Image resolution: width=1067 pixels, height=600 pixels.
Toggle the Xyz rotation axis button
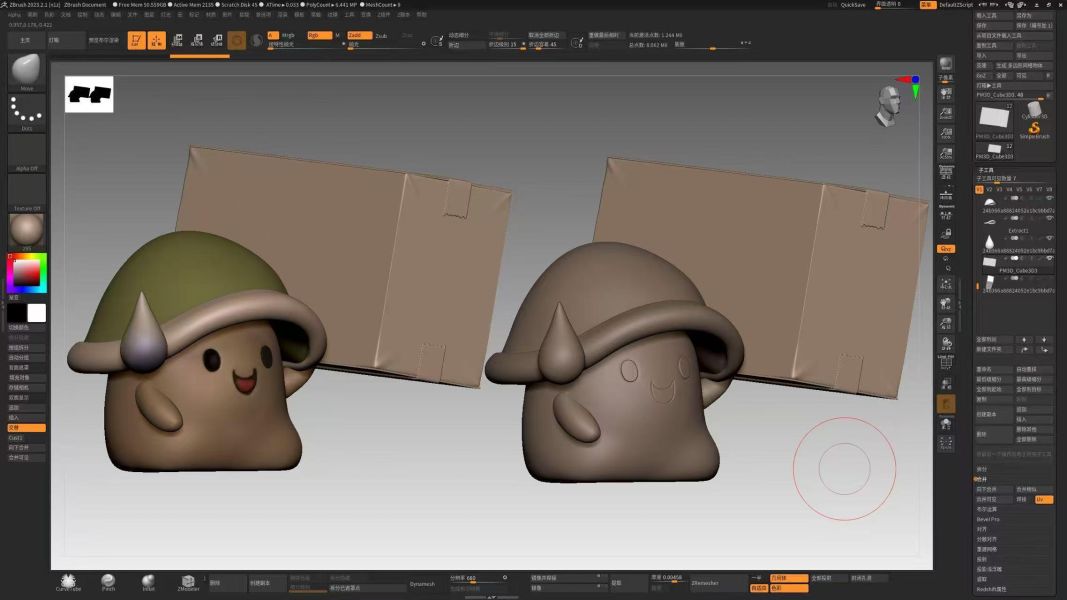point(946,248)
